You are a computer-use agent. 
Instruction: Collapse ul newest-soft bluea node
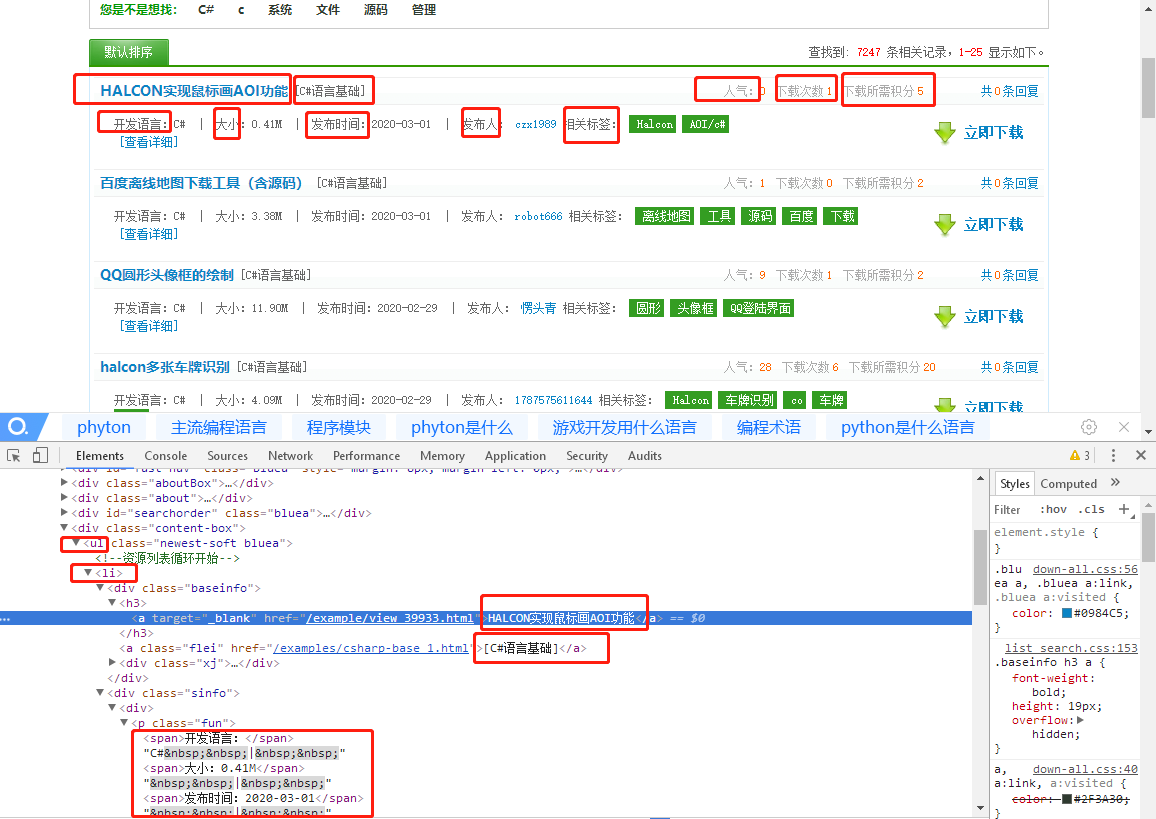click(x=76, y=543)
